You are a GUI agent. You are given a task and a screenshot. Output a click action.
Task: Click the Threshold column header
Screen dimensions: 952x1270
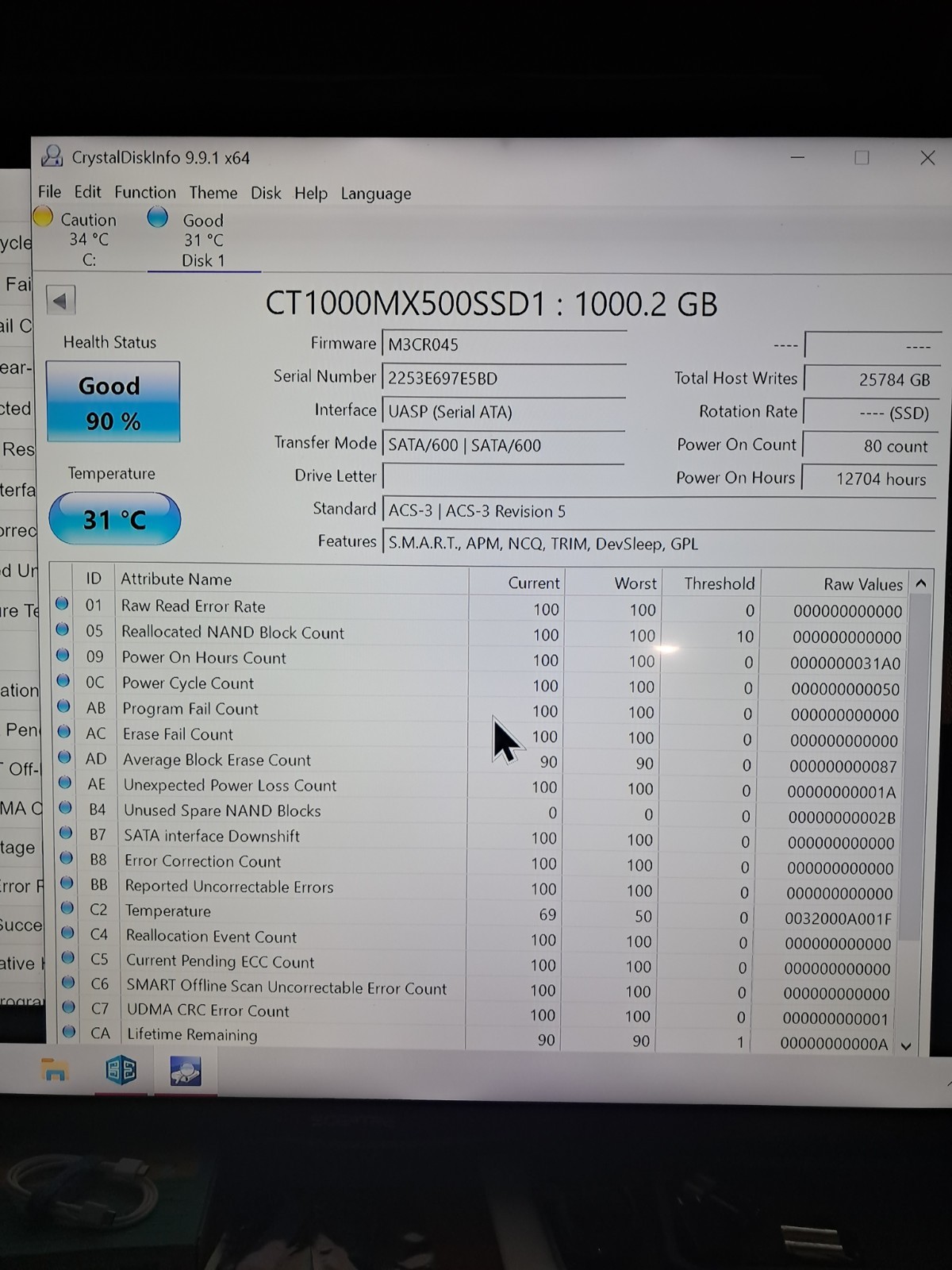point(712,583)
